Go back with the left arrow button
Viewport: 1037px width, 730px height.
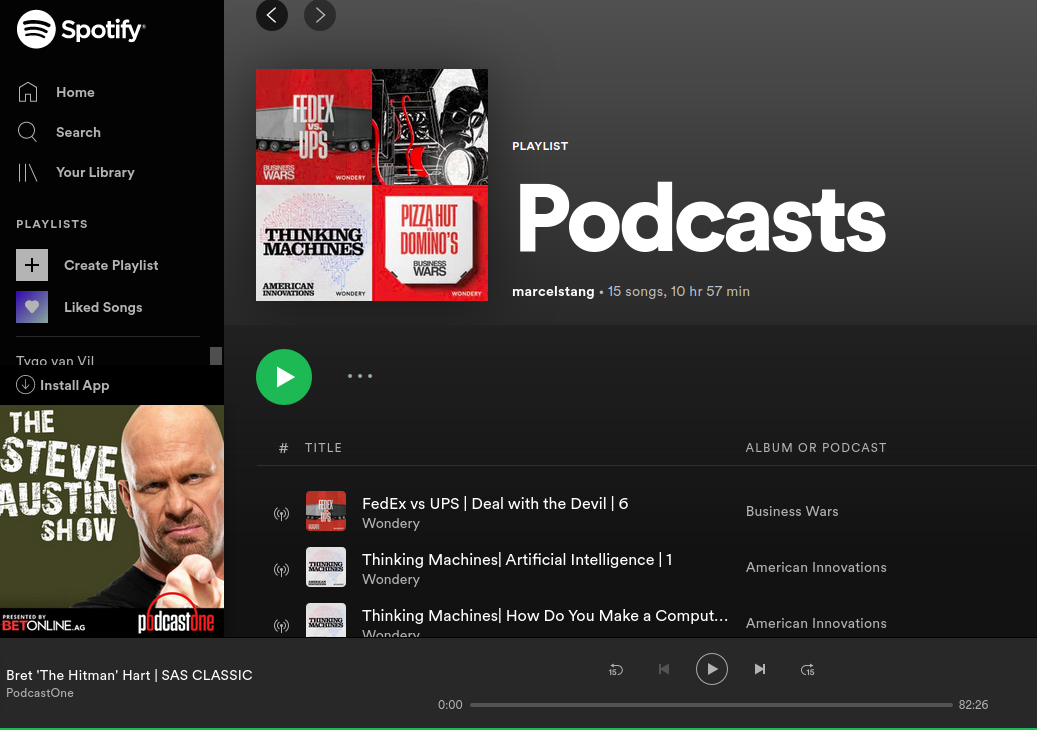point(272,15)
